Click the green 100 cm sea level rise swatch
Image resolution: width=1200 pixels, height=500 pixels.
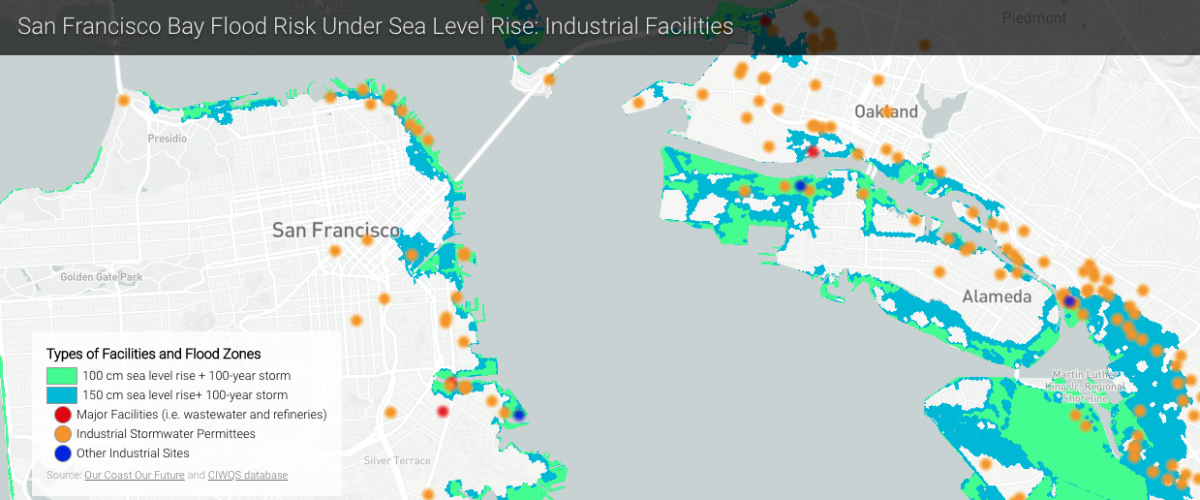point(61,376)
